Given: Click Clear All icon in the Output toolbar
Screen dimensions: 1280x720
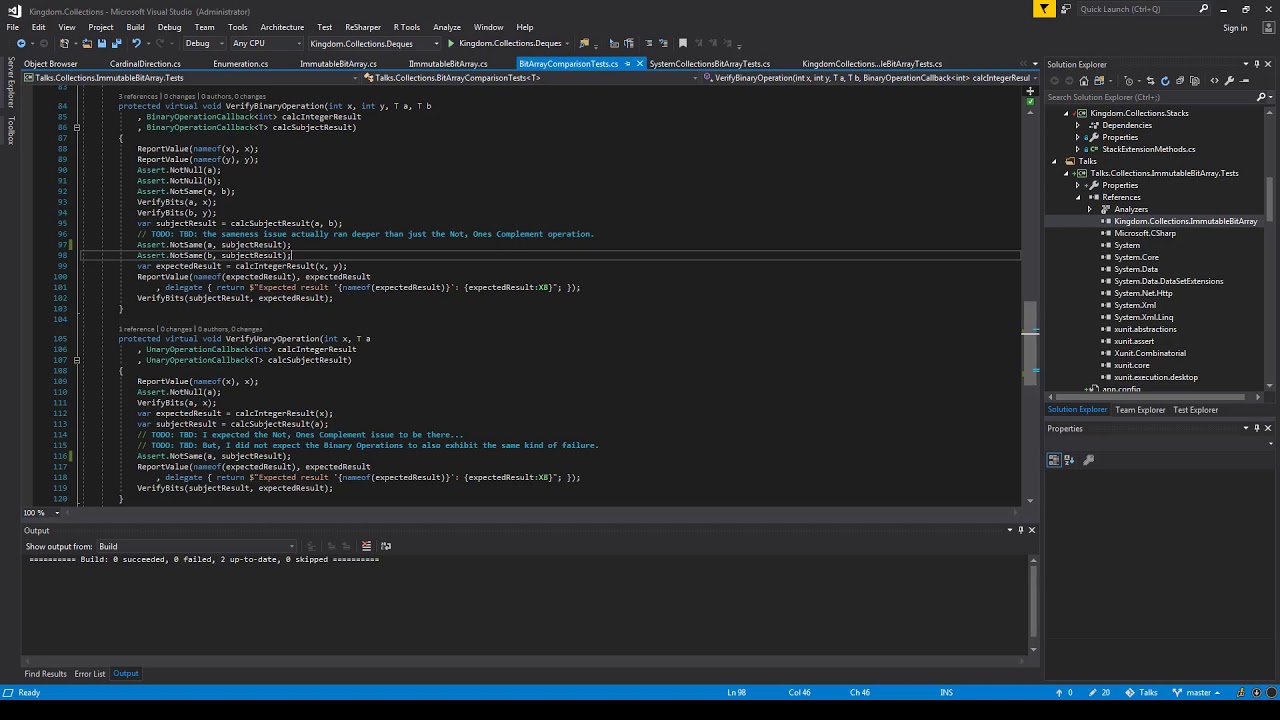Looking at the screenshot, I should pos(366,546).
